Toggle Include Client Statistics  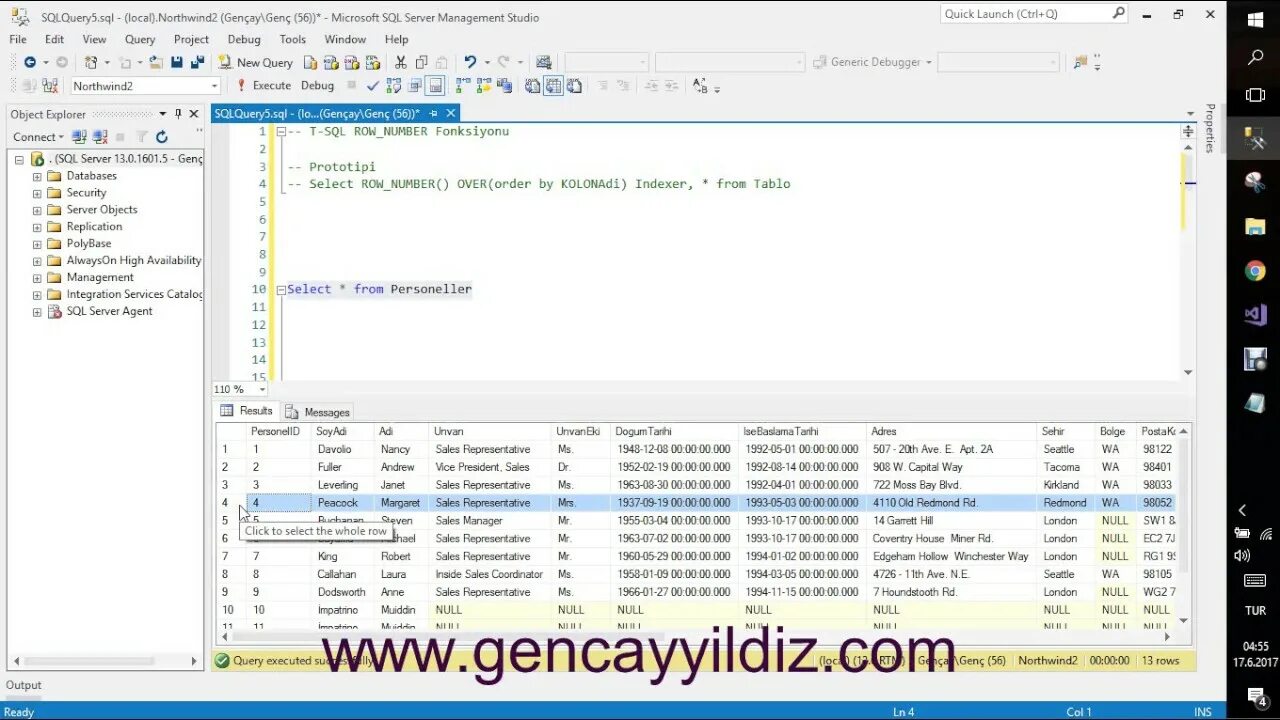pos(505,85)
